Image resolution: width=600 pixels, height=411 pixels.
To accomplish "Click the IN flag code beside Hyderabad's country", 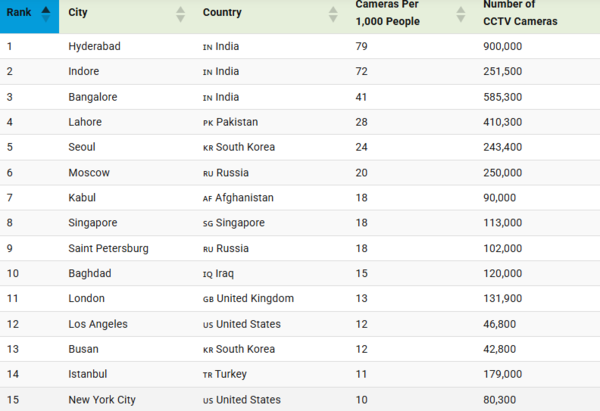I will click(x=208, y=47).
